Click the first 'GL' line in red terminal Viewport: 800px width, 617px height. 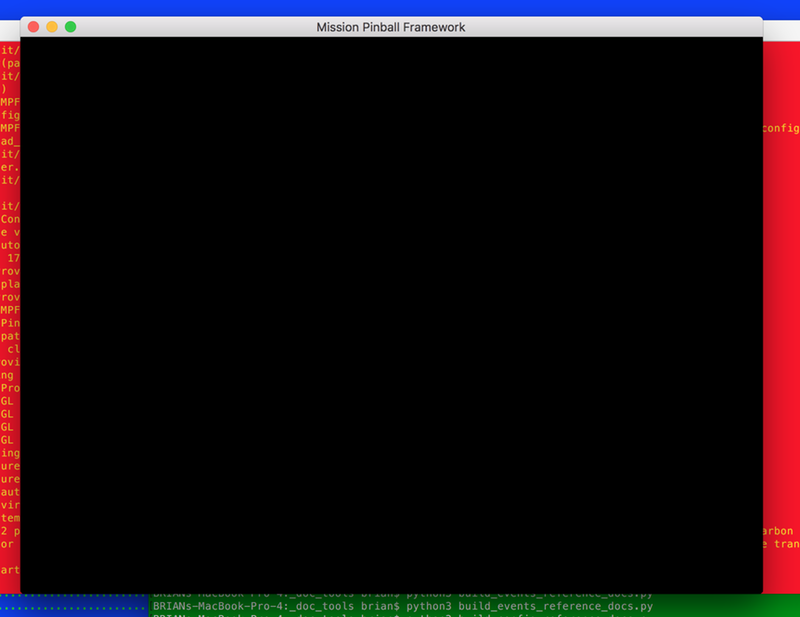[7, 400]
